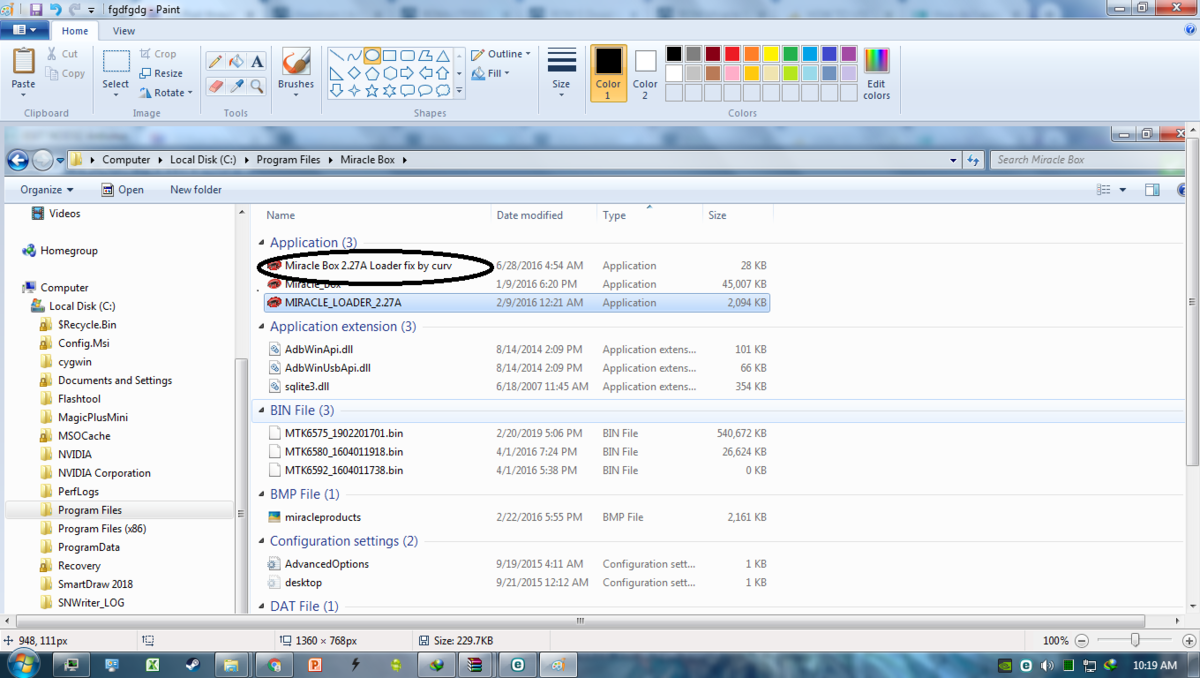The width and height of the screenshot is (1200, 678).
Task: Click MTK6580_1604011918.bin file name in canvas
Action: click(x=344, y=452)
